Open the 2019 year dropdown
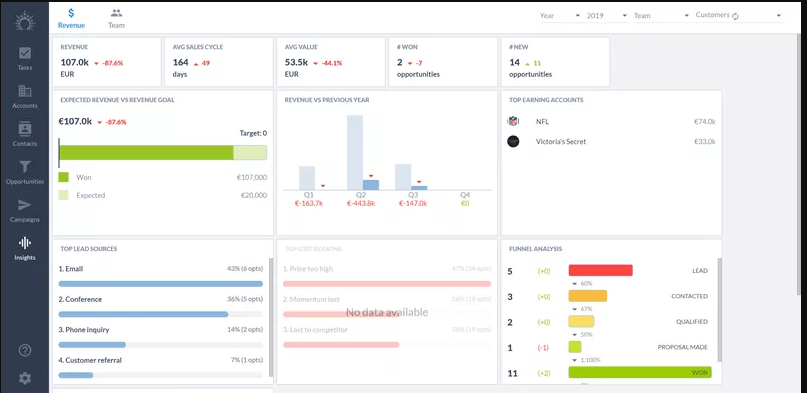This screenshot has height=393, width=807. [607, 15]
